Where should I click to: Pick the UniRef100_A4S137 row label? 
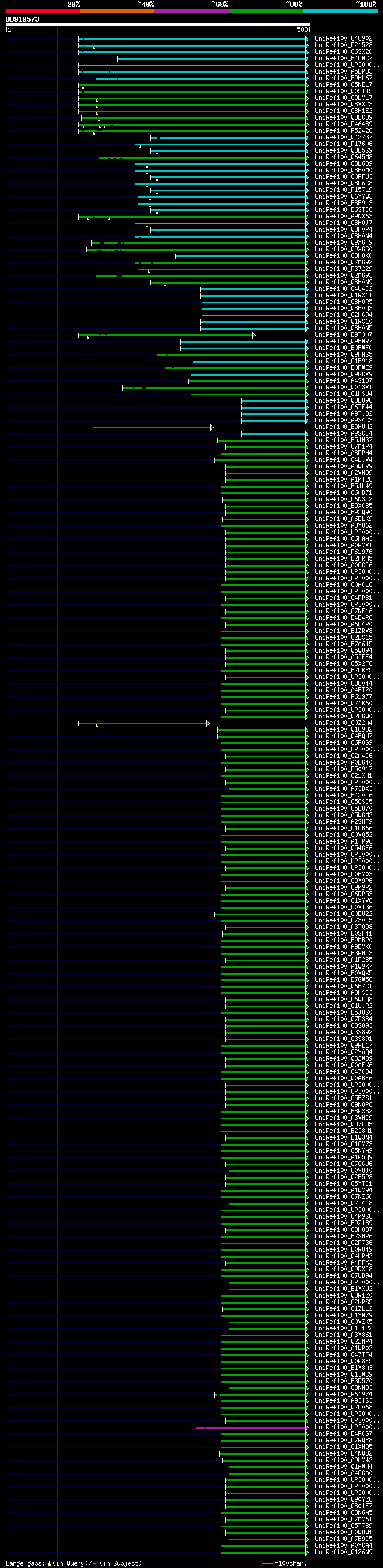coord(344,381)
